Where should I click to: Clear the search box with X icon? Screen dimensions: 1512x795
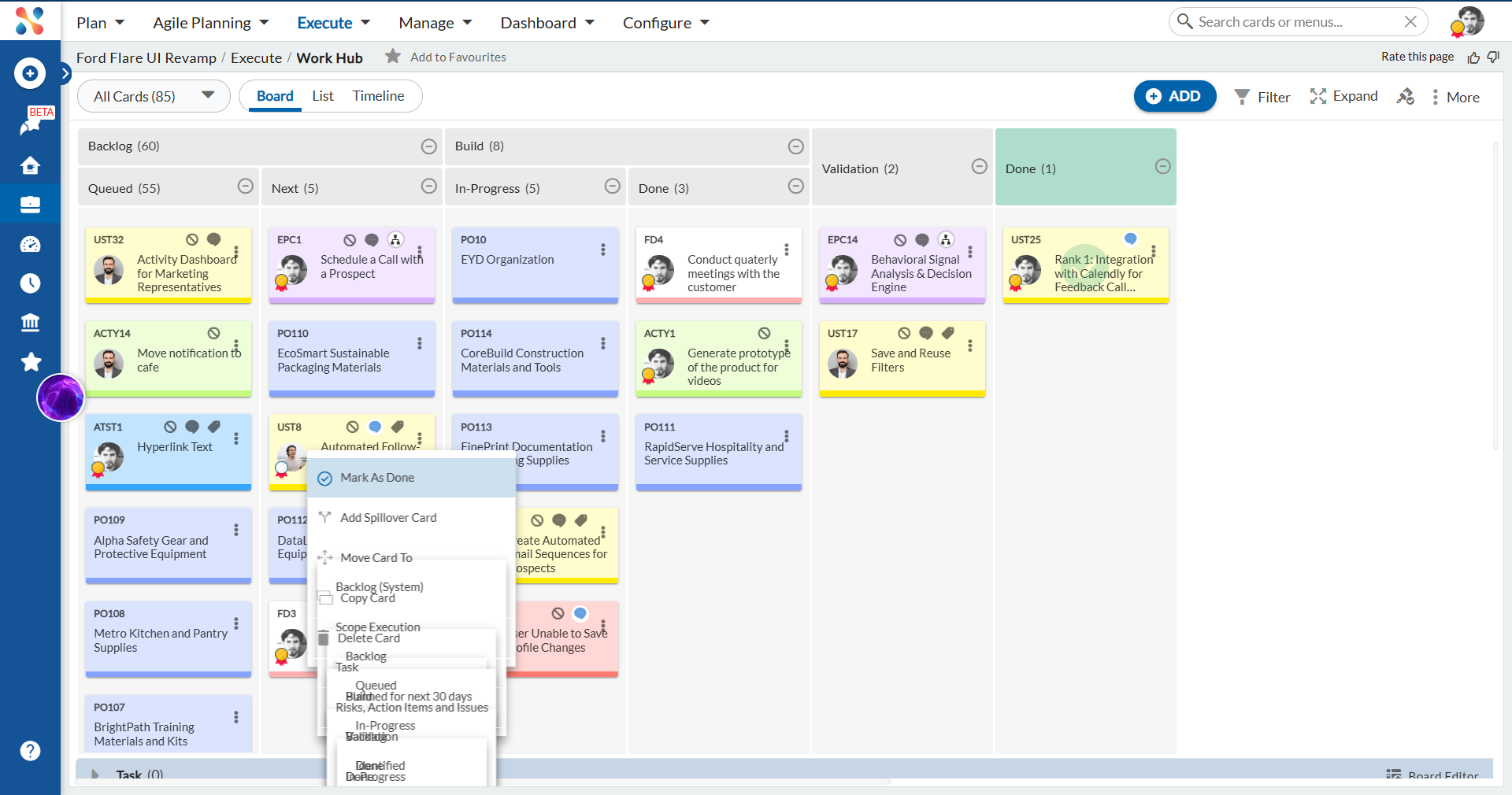(1410, 22)
